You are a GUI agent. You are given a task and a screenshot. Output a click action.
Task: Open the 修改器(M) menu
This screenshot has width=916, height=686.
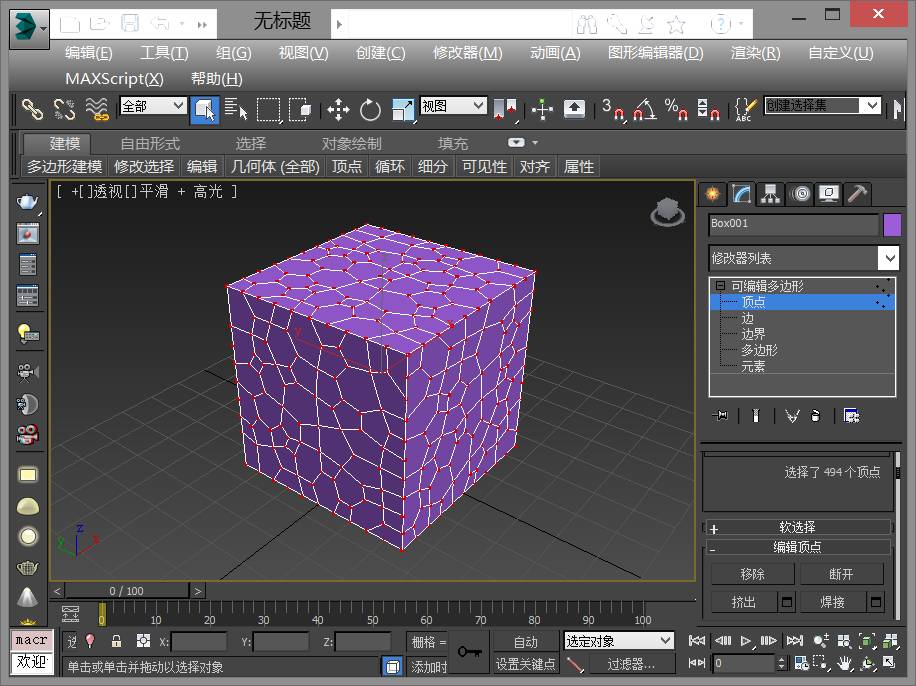(467, 53)
